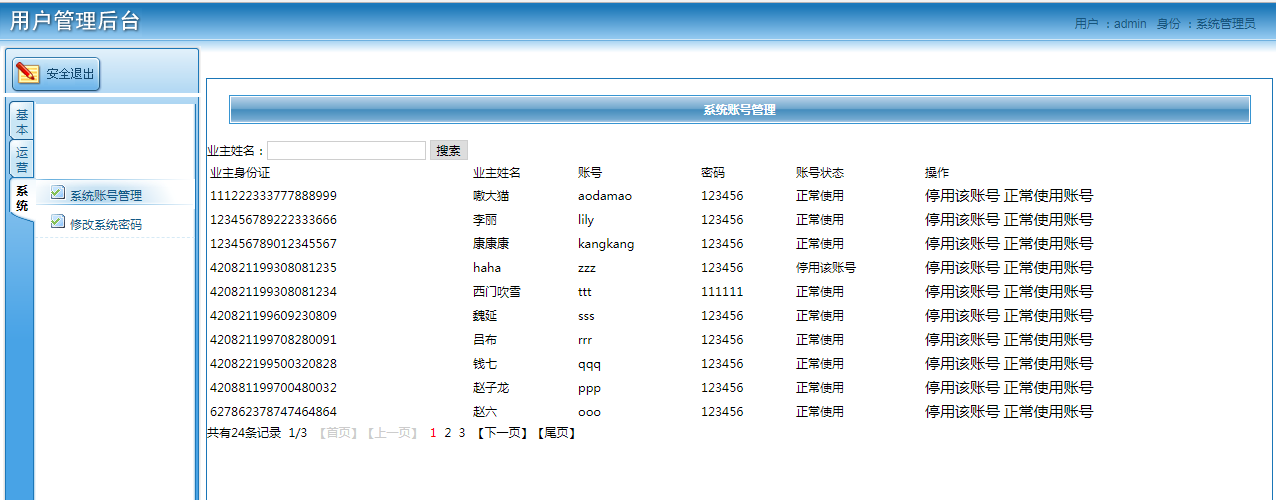Set account sss to 正常使用账号

[1048, 315]
